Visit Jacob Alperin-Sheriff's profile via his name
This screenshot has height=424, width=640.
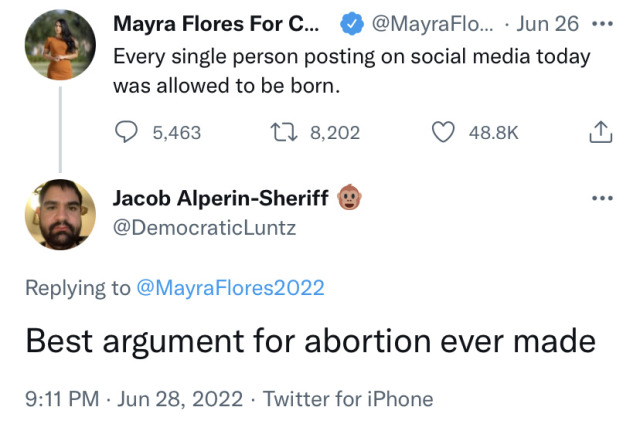[222, 198]
